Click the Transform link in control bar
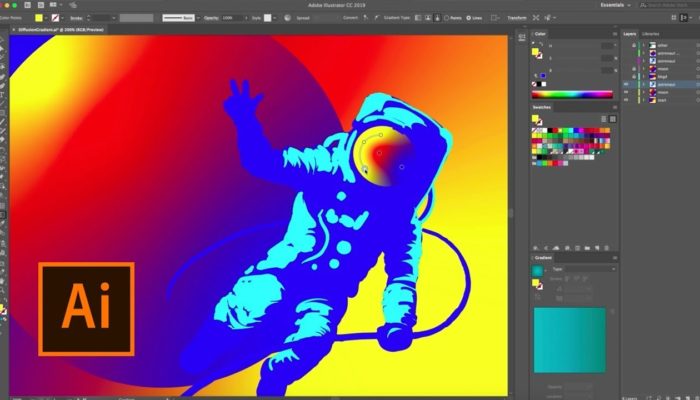This screenshot has height=400, width=700. [517, 18]
